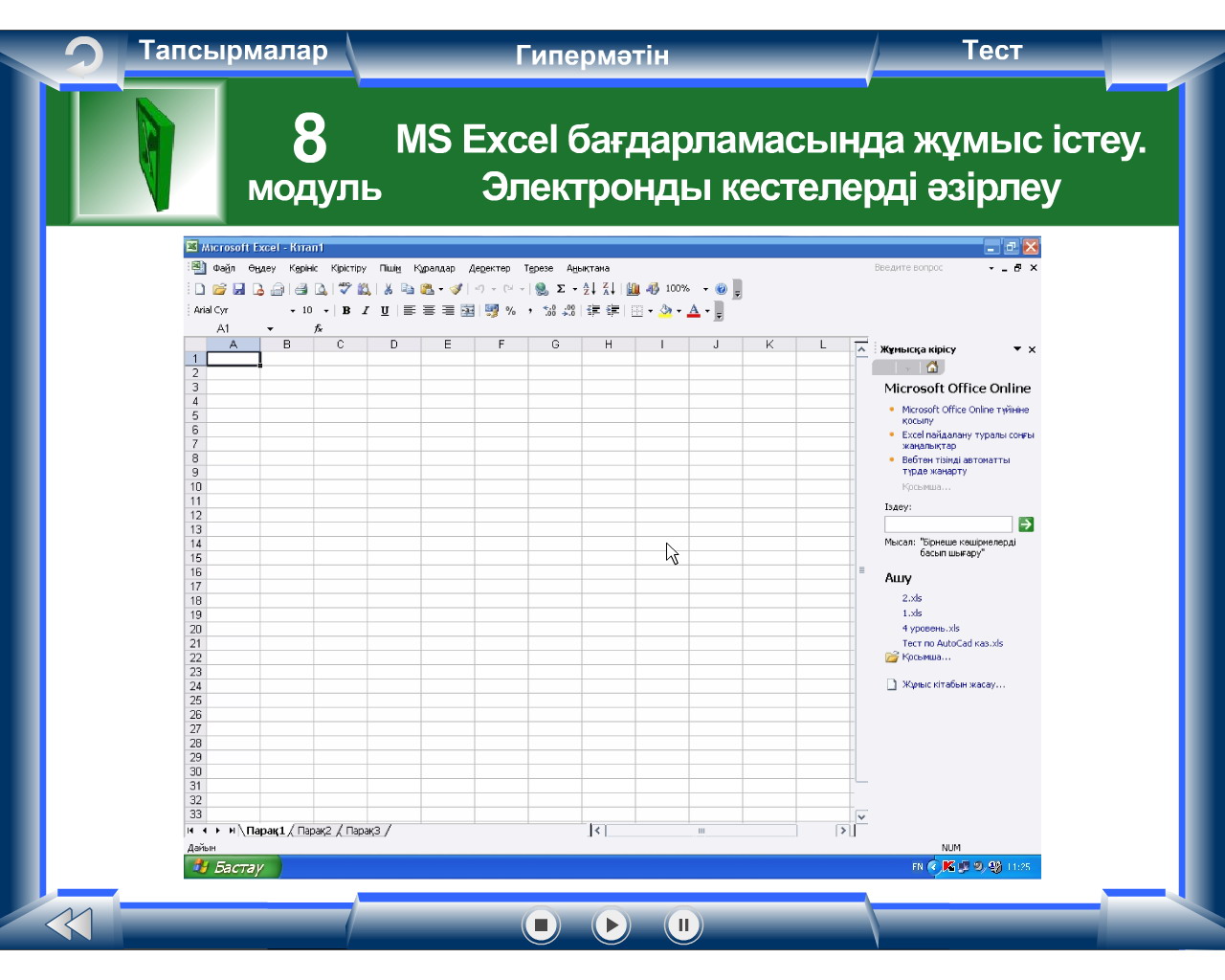Viewport: 1225px width, 980px height.
Task: Decrease decimal places
Action: click(568, 310)
